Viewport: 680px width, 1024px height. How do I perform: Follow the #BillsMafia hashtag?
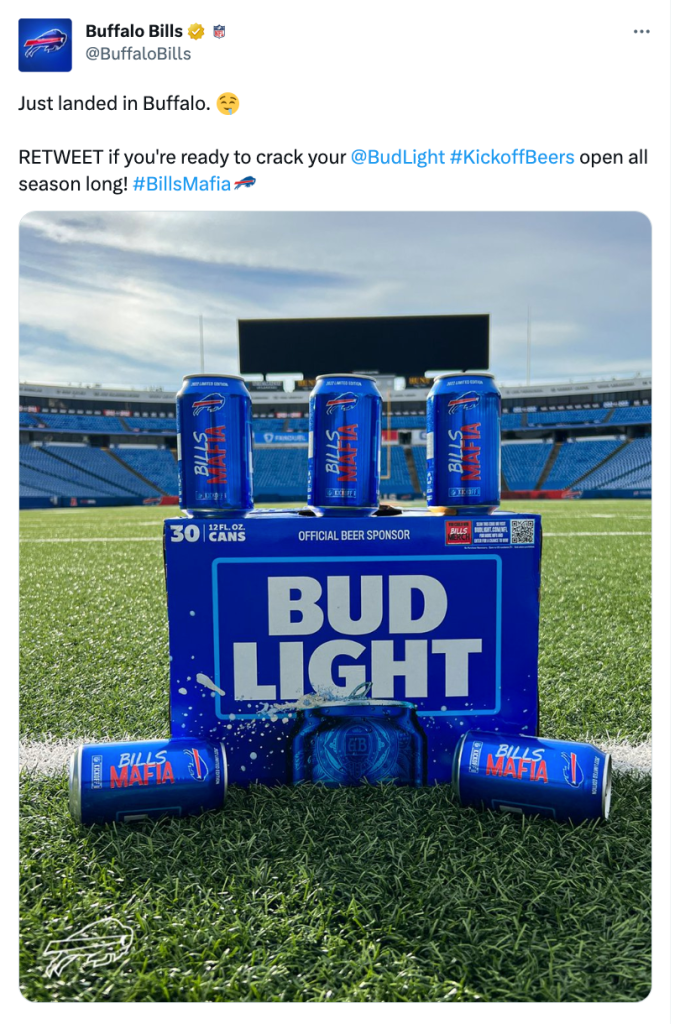[x=182, y=184]
